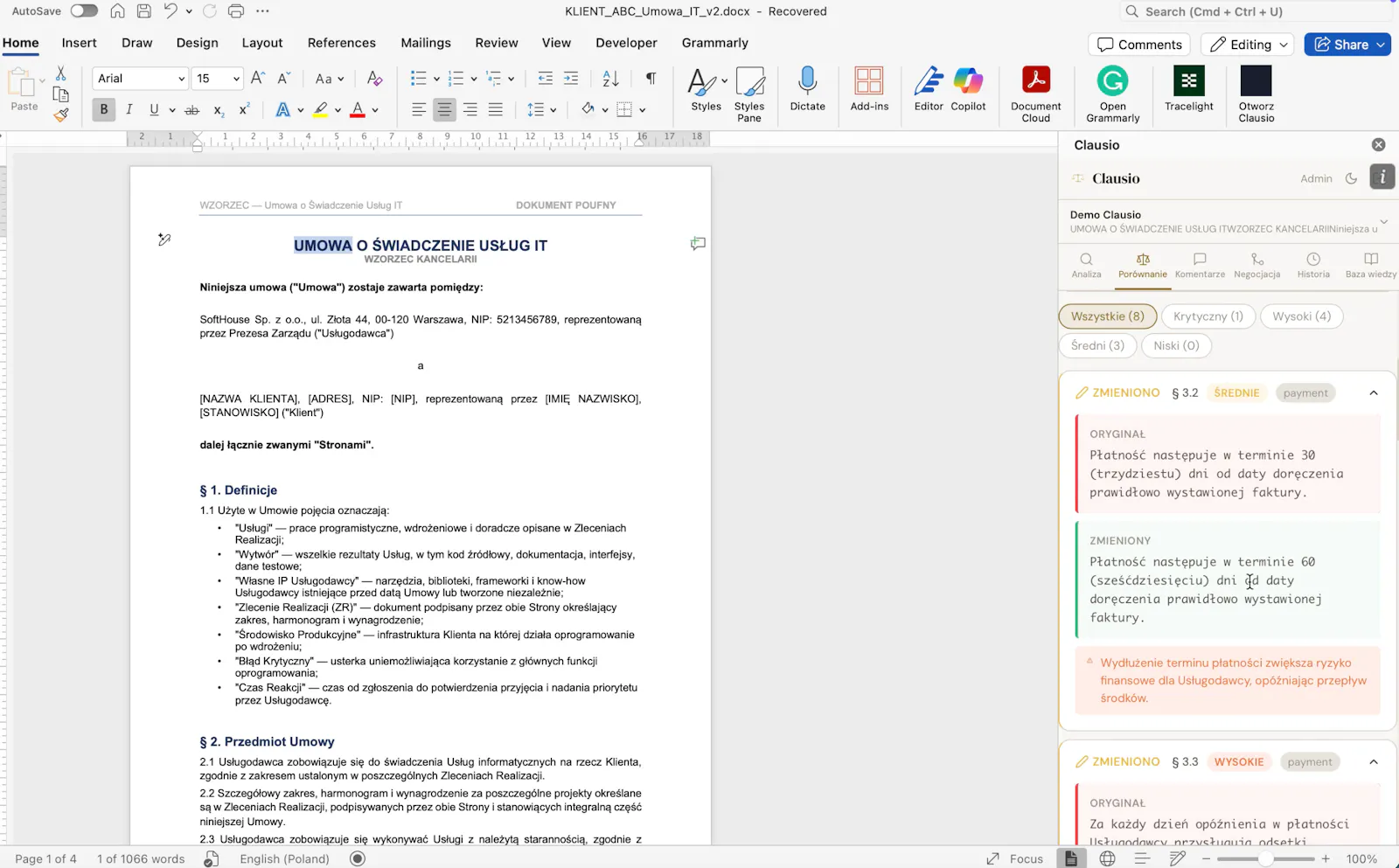Open the Add-ins gallery
Viewport: 1399px width, 868px height.
click(x=869, y=89)
